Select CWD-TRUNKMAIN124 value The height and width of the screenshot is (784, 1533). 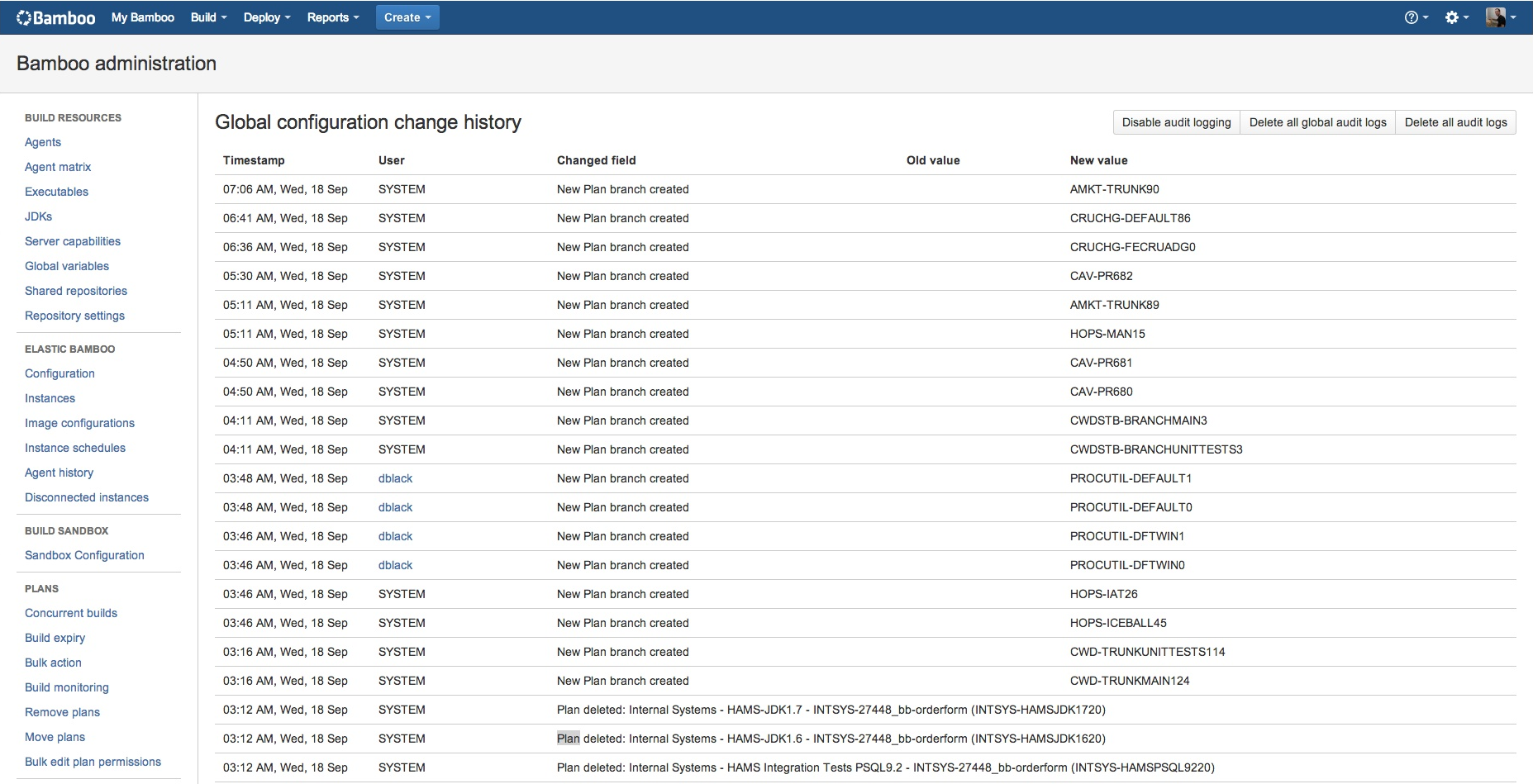click(1130, 681)
